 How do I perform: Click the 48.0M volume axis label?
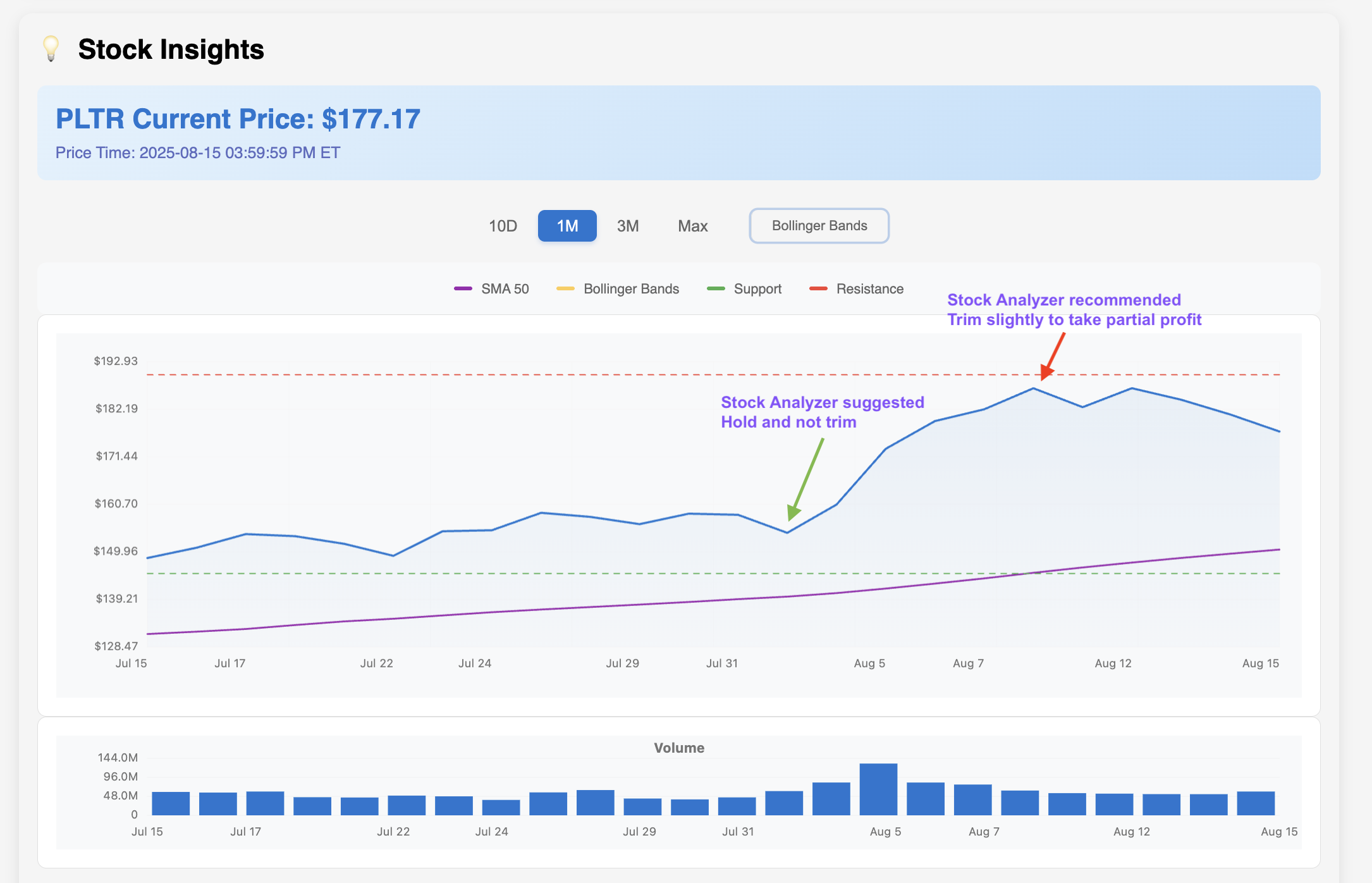(121, 795)
